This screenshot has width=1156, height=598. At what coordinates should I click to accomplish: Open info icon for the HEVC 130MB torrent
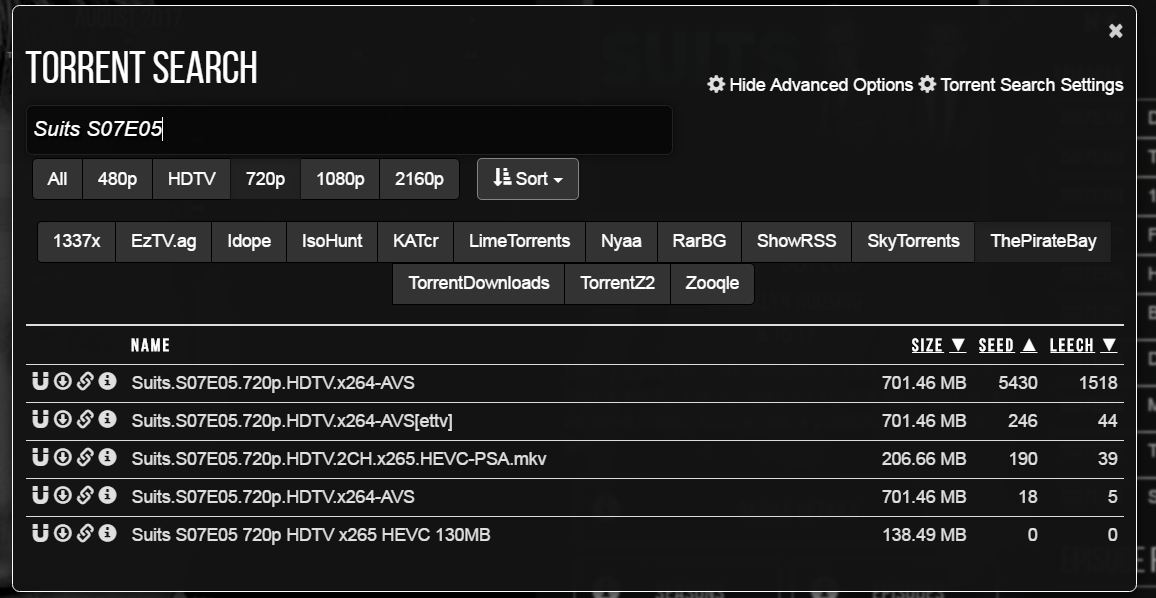(x=108, y=533)
